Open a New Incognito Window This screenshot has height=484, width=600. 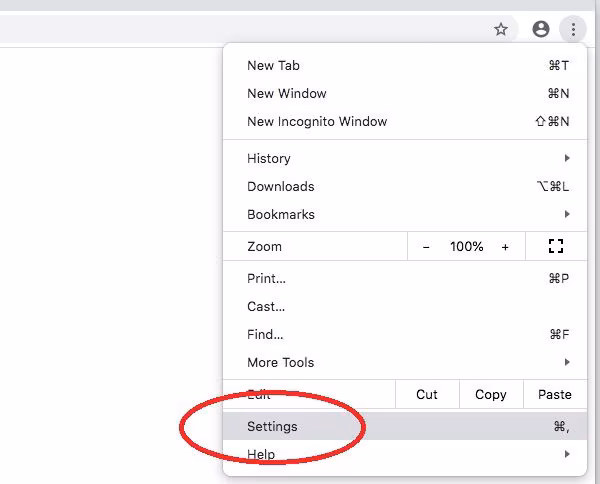317,121
